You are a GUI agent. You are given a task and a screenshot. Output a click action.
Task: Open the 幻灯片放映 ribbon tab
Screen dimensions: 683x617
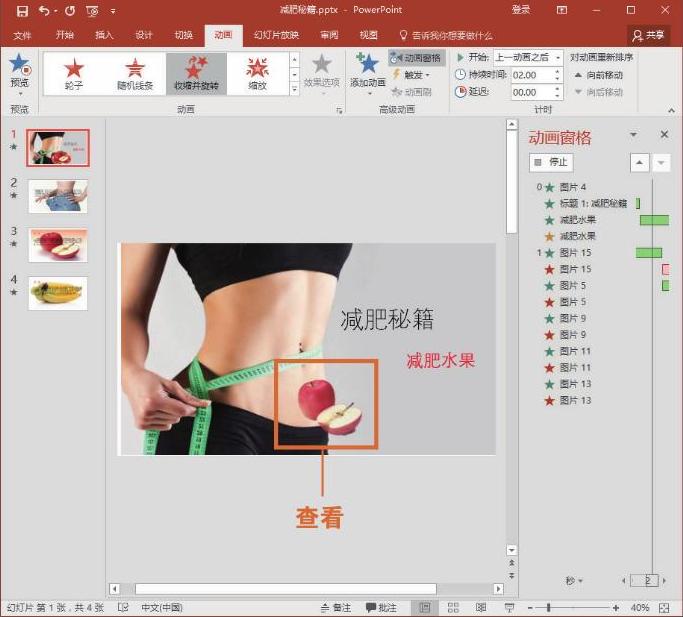pos(276,35)
